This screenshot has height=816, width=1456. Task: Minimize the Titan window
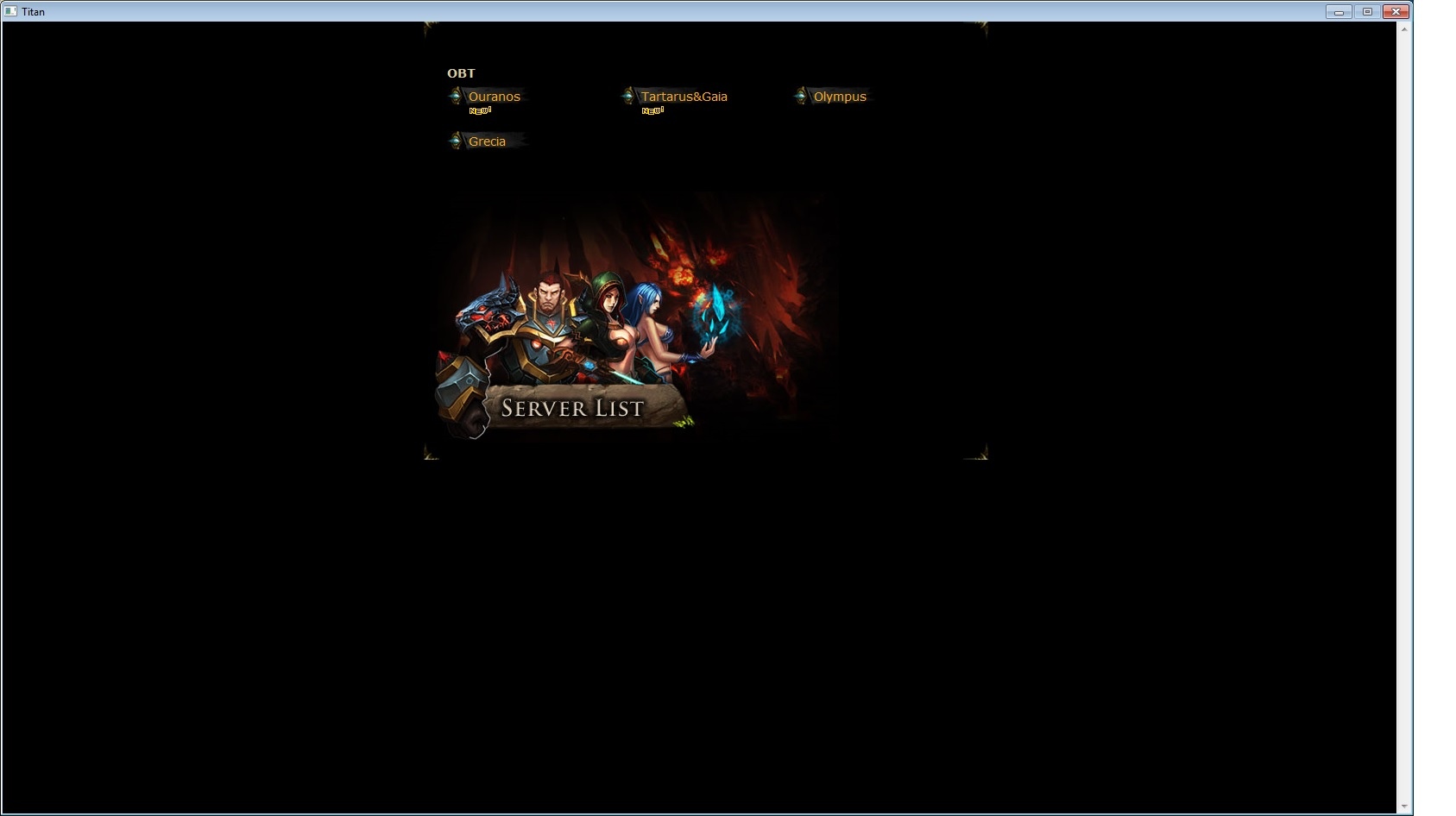tap(1339, 11)
